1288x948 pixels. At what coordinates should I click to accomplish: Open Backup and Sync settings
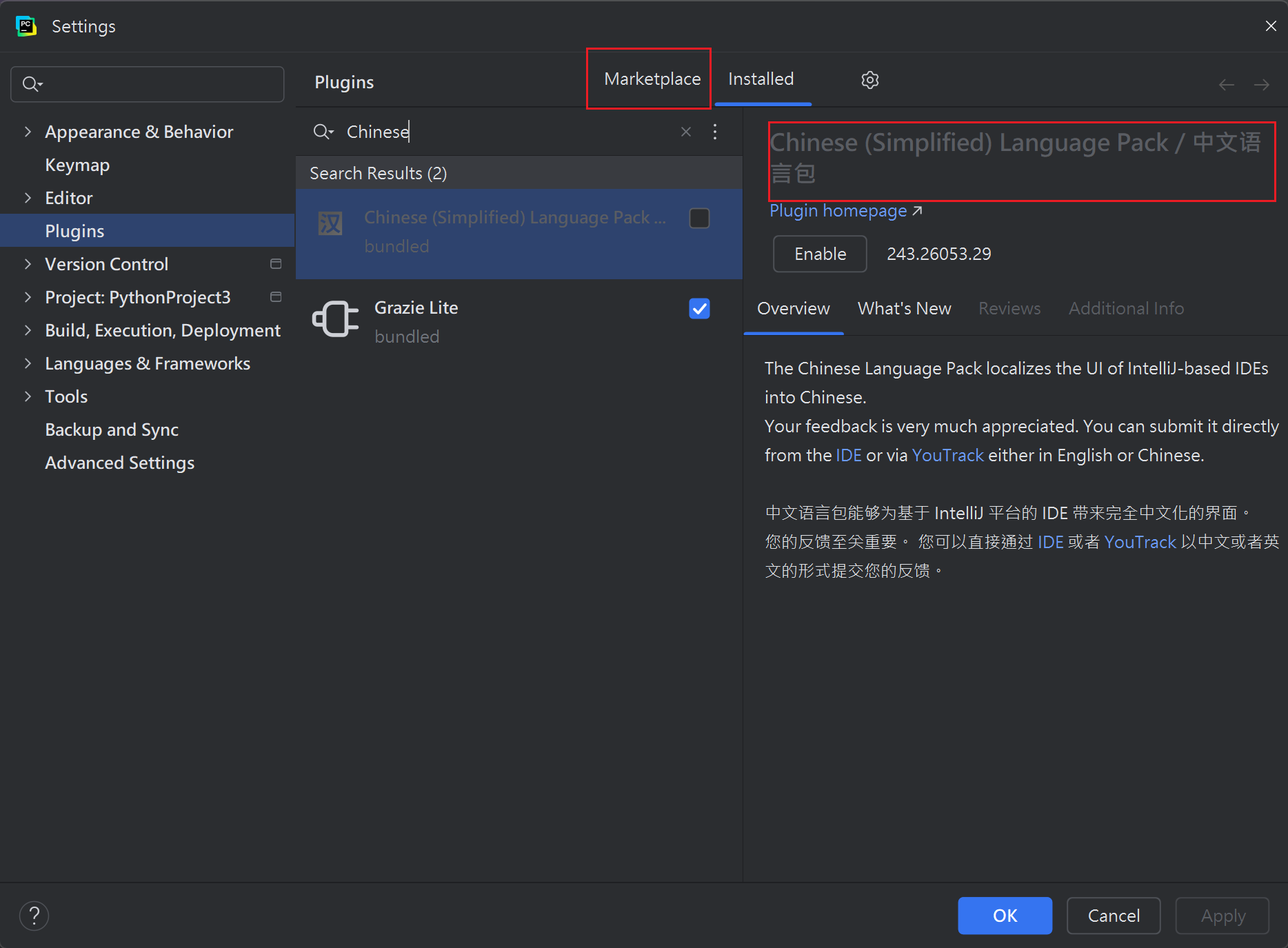[112, 430]
